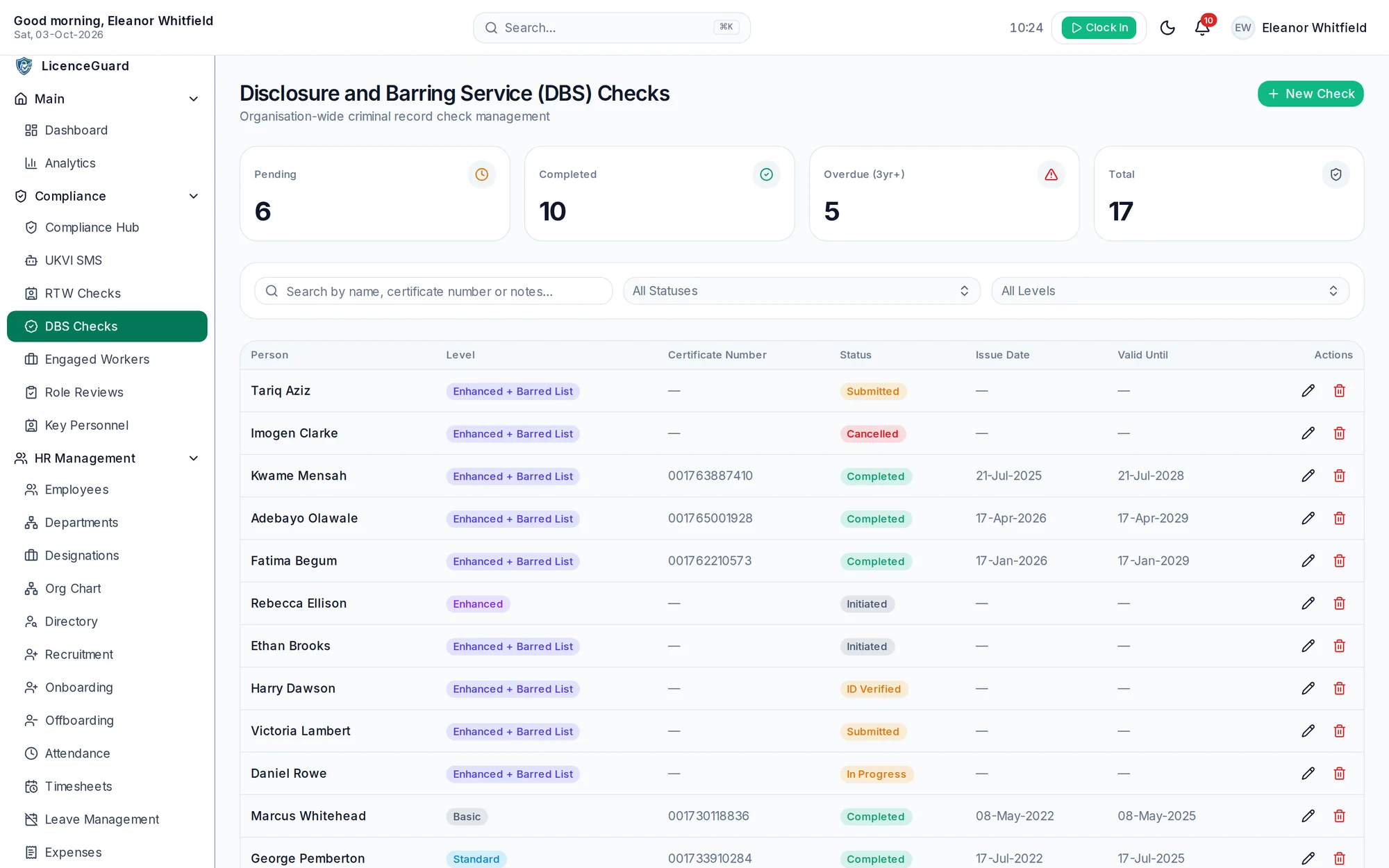1389x868 pixels.
Task: Open UKVI SMS page
Action: (107, 260)
